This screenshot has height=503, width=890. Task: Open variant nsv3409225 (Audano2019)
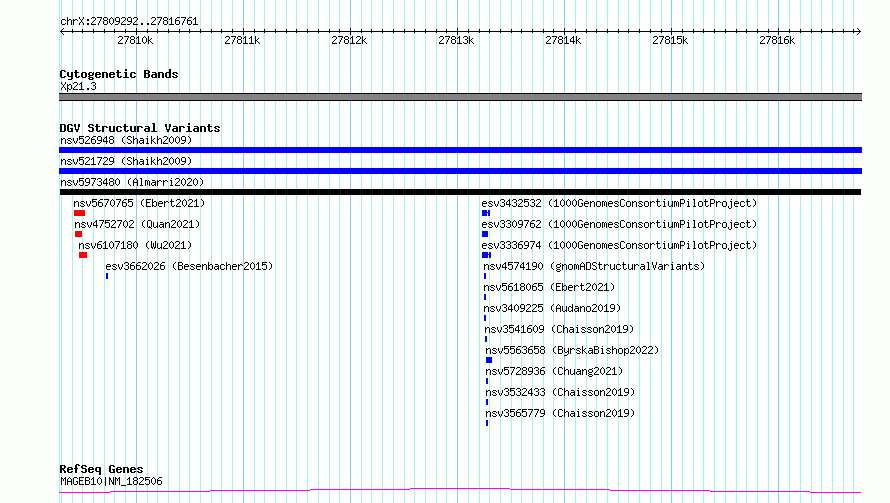[x=552, y=308]
